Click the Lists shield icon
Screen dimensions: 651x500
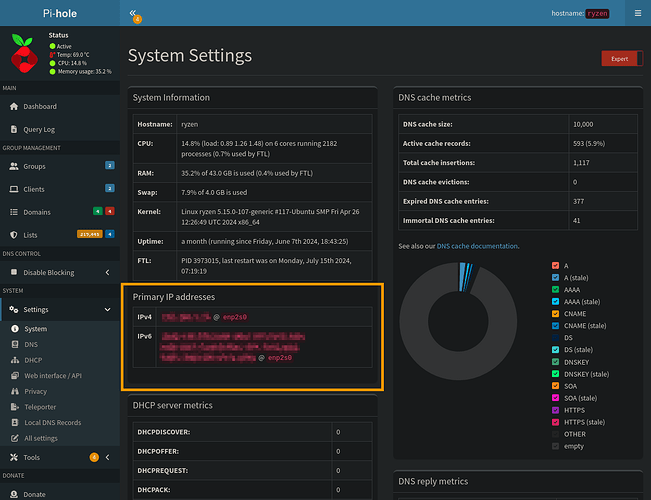pos(12,234)
